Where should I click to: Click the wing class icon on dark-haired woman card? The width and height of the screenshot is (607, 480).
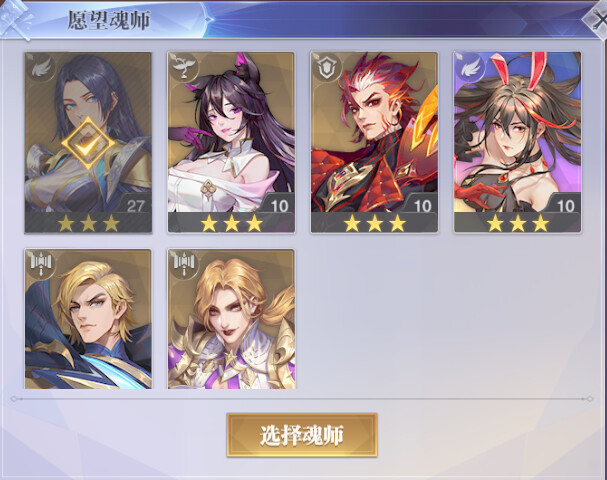tap(41, 69)
